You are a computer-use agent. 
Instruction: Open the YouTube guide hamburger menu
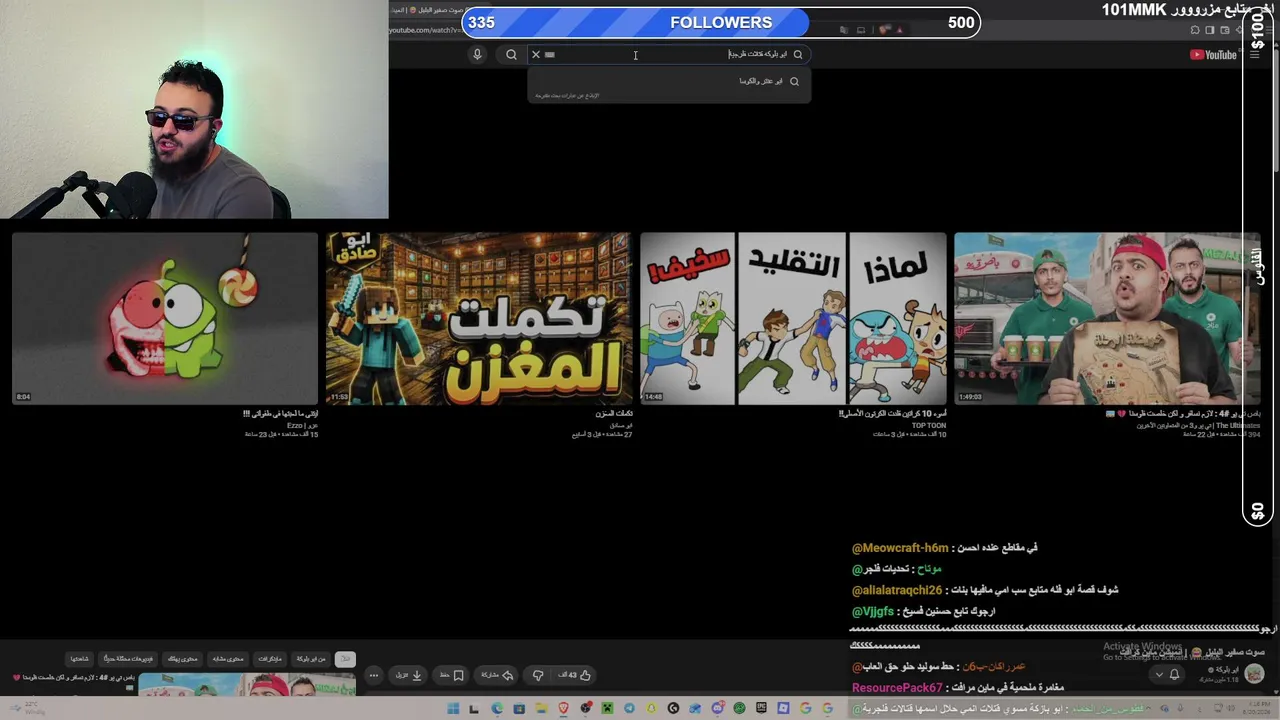tap(1255, 55)
